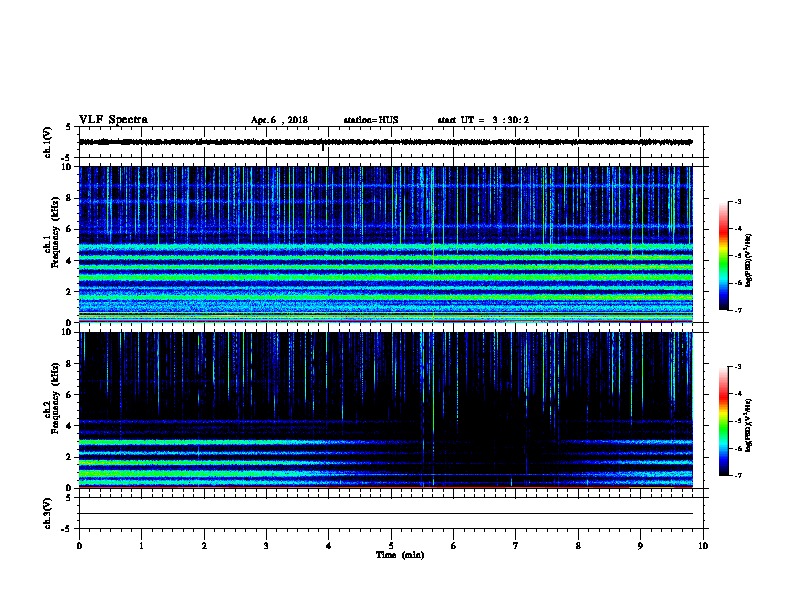Click time axis tick label '2'

point(204,546)
